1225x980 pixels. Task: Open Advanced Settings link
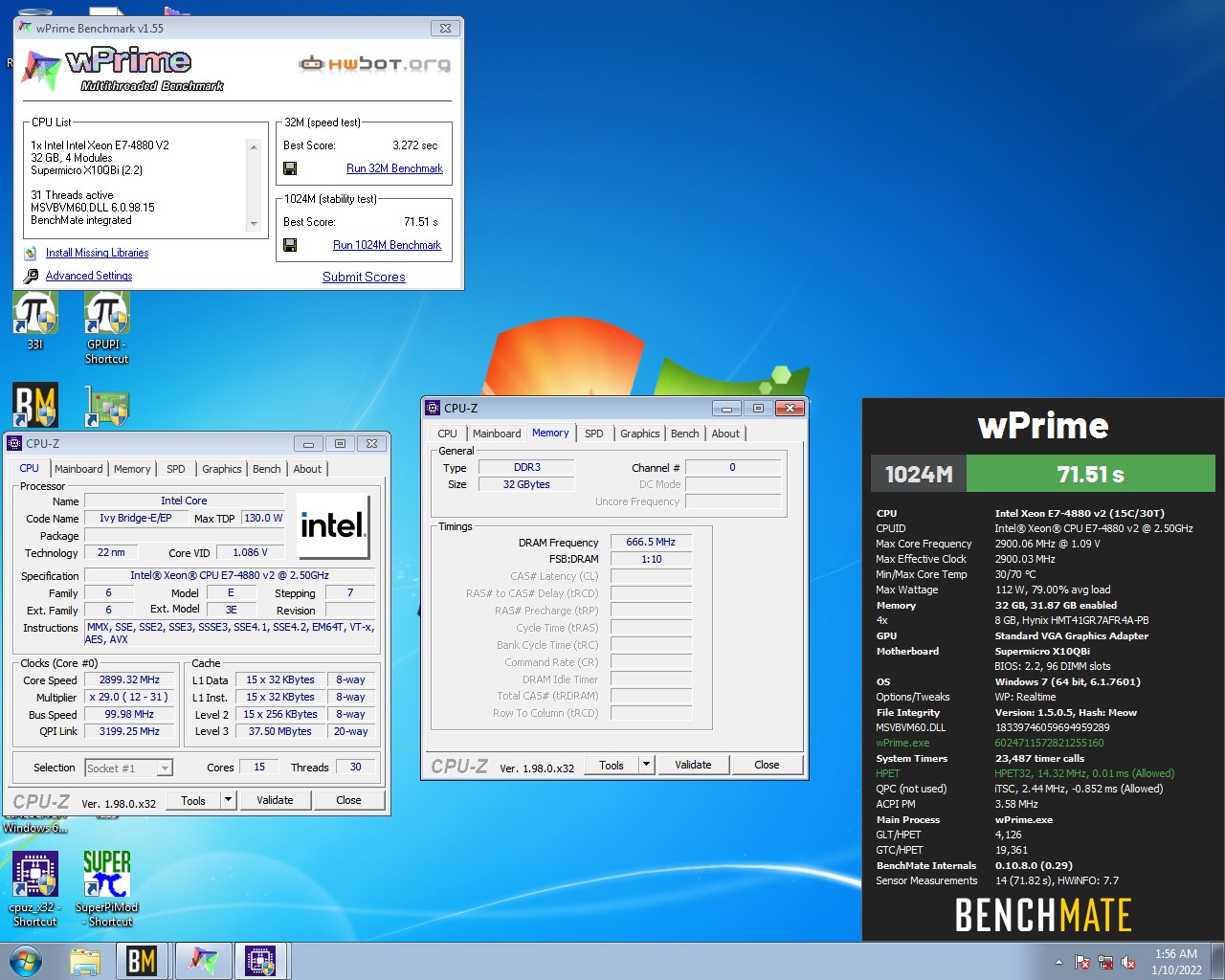[x=89, y=276]
